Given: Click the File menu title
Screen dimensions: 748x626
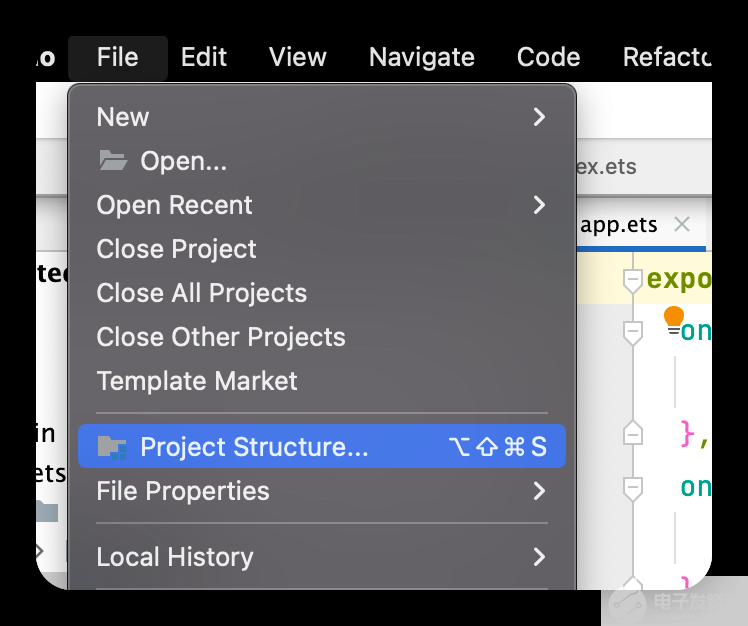Looking at the screenshot, I should 117,57.
